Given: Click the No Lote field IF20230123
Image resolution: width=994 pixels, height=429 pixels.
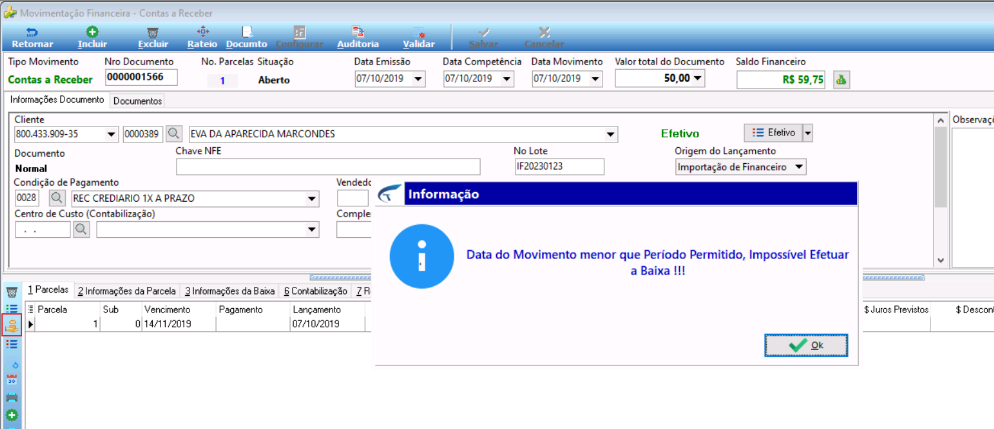Looking at the screenshot, I should click(560, 167).
